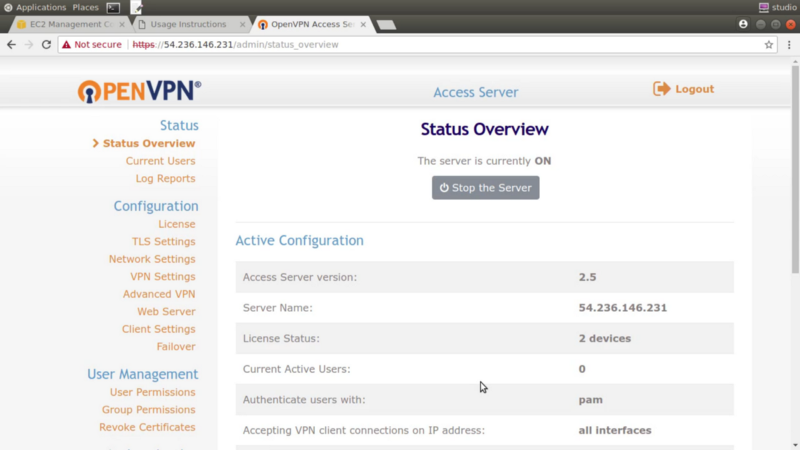This screenshot has width=800, height=450.
Task: Reload the page with refresh icon
Action: coord(46,44)
